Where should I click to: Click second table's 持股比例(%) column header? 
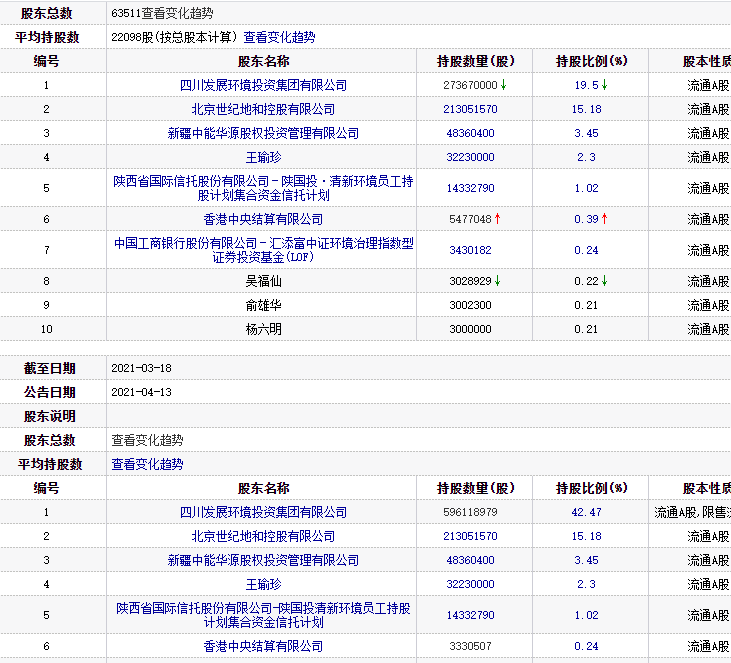(x=592, y=488)
